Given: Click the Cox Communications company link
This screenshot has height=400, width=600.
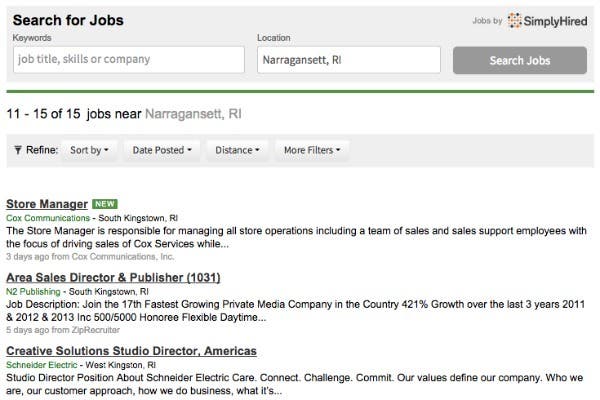Looking at the screenshot, I should [x=48, y=217].
